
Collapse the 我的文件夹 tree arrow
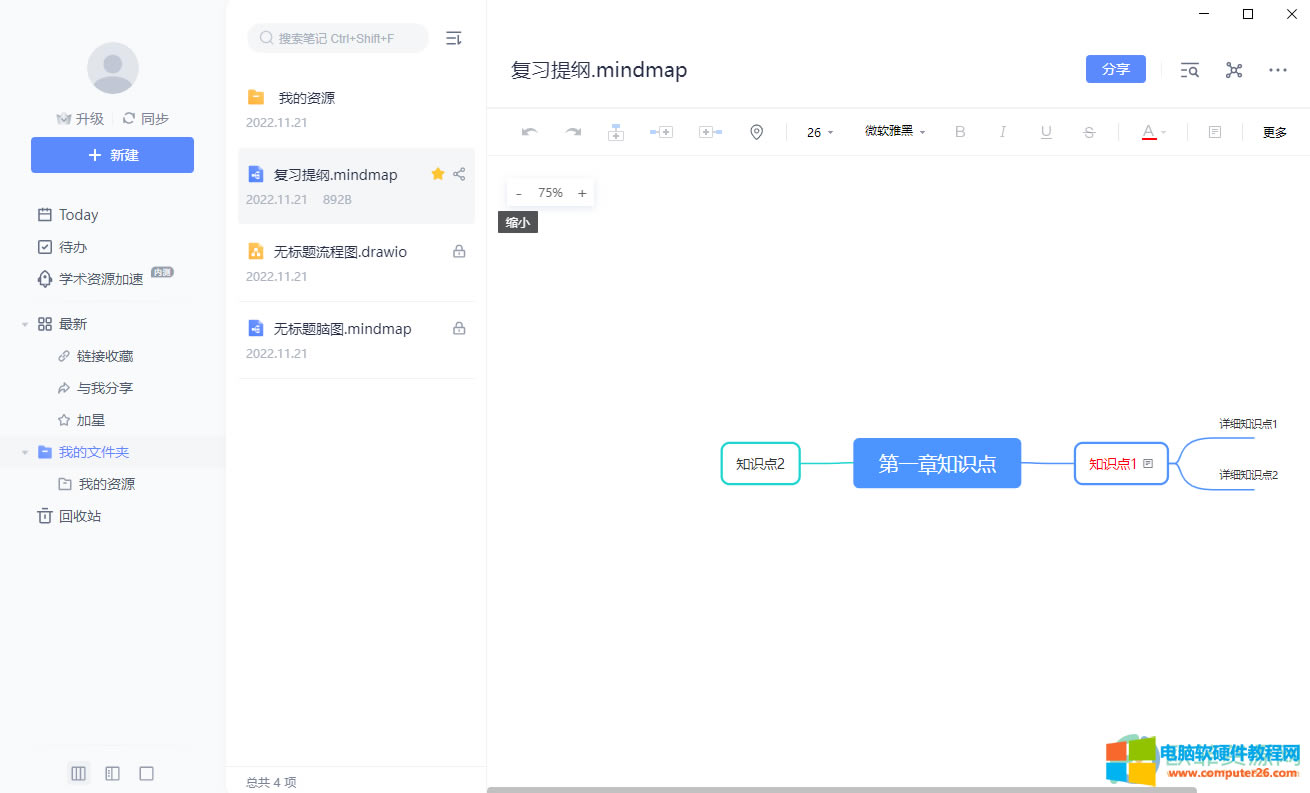coord(25,452)
